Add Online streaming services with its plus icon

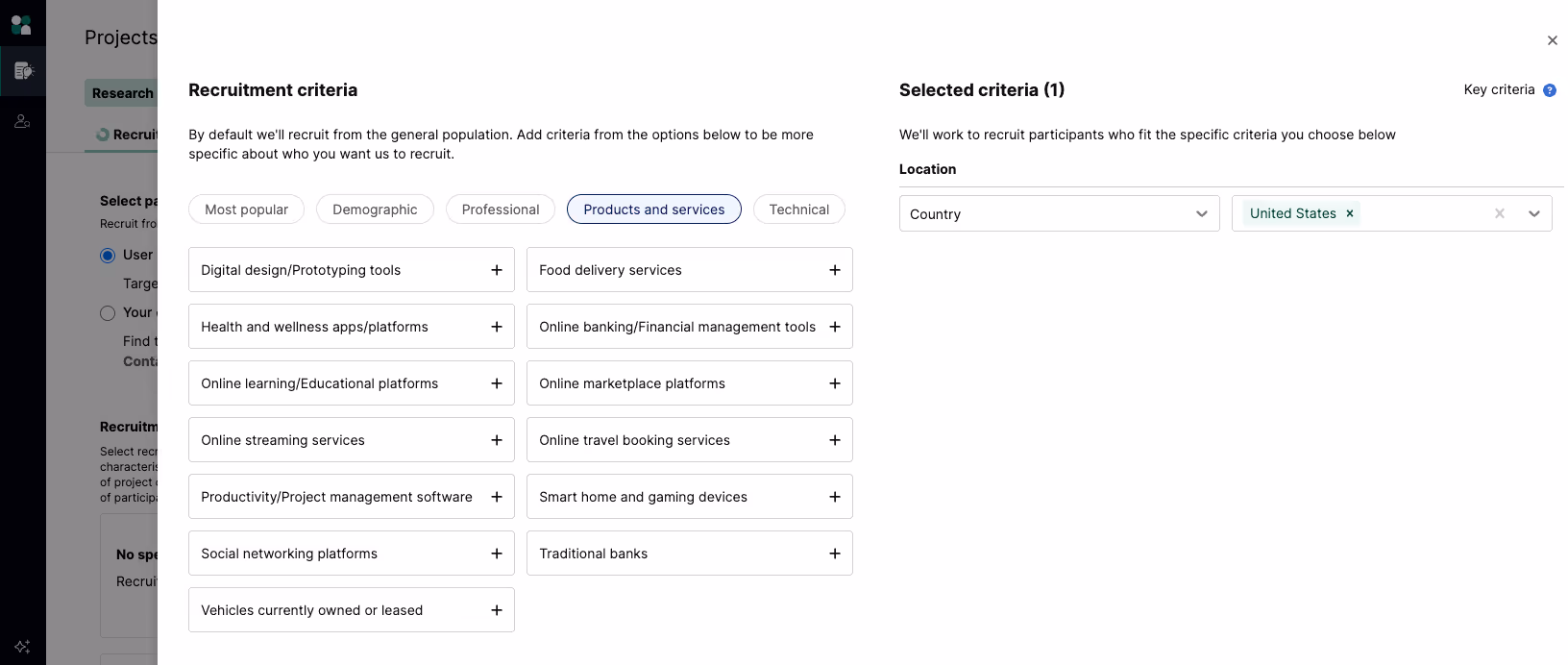click(497, 440)
